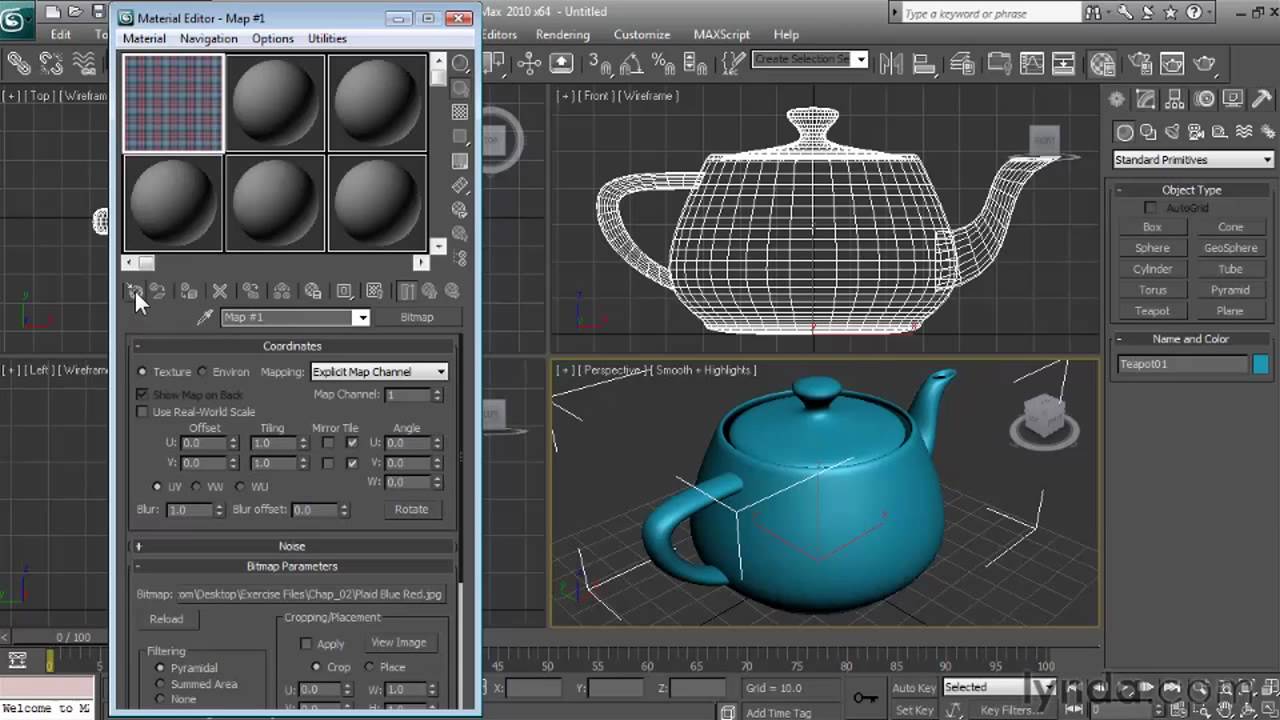Screen dimensions: 1280x720
Task: Click the Select and Move tool icon
Action: (x=529, y=64)
